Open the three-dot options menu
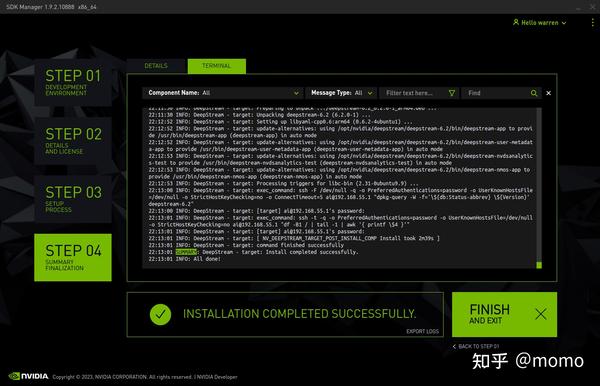The height and width of the screenshot is (386, 600). 592,23
